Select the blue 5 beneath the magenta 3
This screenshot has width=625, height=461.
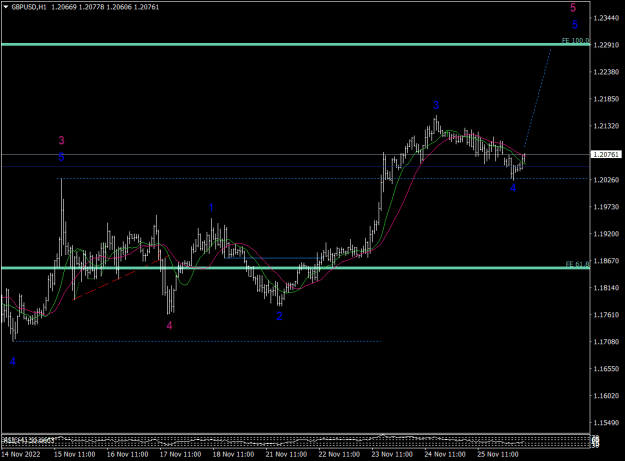pyautogui.click(x=61, y=157)
